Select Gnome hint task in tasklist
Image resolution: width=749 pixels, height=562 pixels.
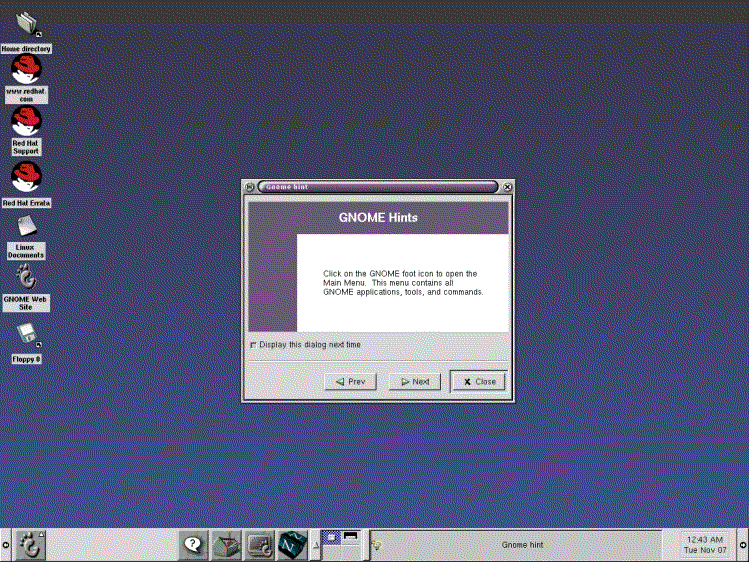click(516, 545)
